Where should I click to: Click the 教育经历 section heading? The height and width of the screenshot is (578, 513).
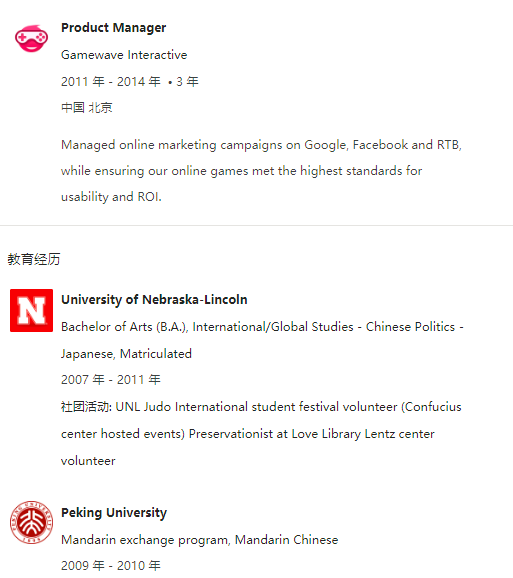(34, 259)
